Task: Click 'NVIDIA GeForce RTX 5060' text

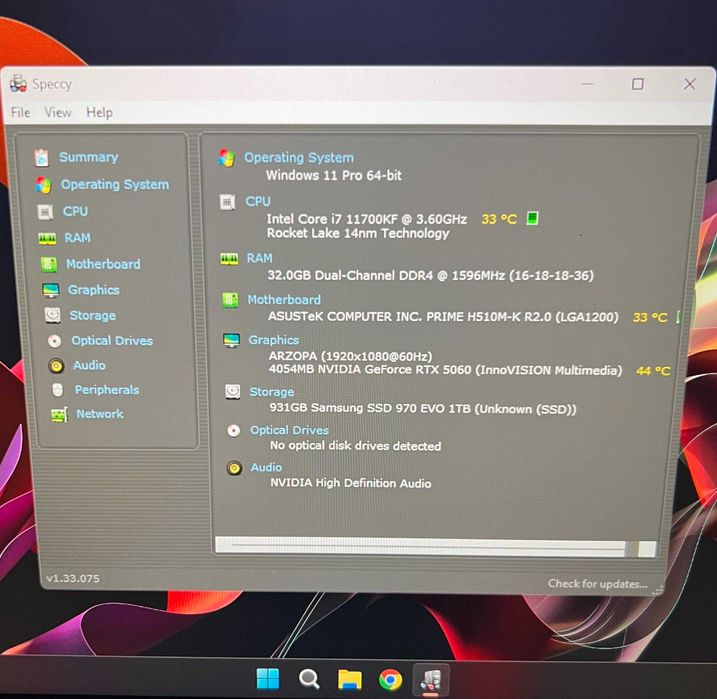Action: pyautogui.click(x=445, y=370)
